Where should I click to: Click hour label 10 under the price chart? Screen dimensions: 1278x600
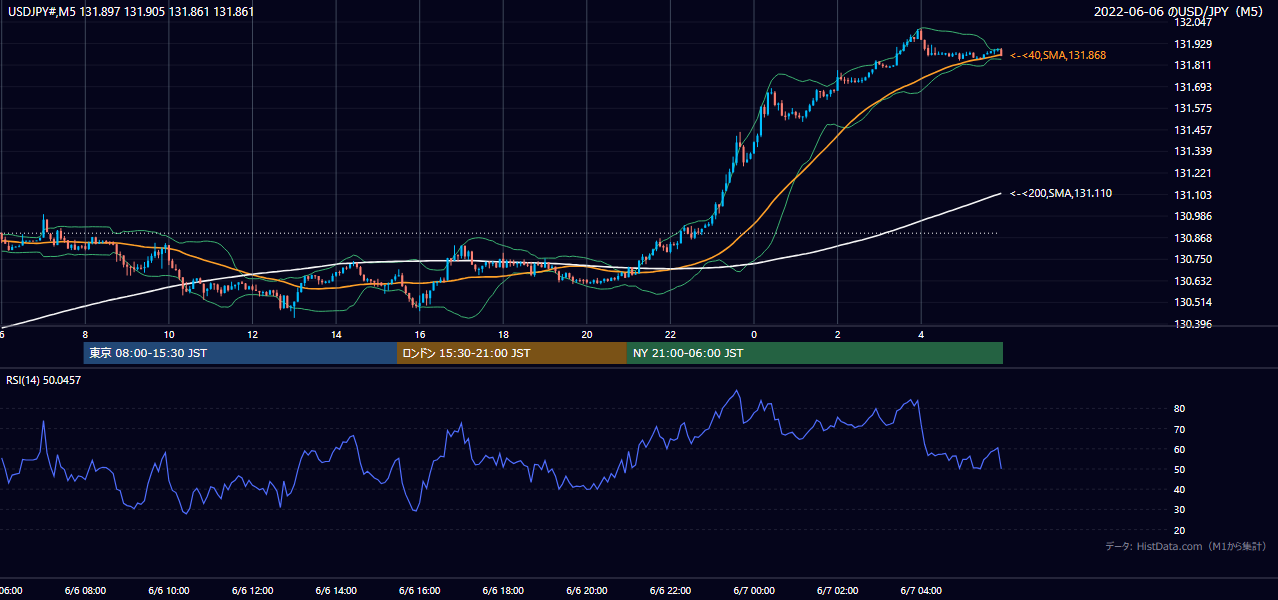[169, 335]
